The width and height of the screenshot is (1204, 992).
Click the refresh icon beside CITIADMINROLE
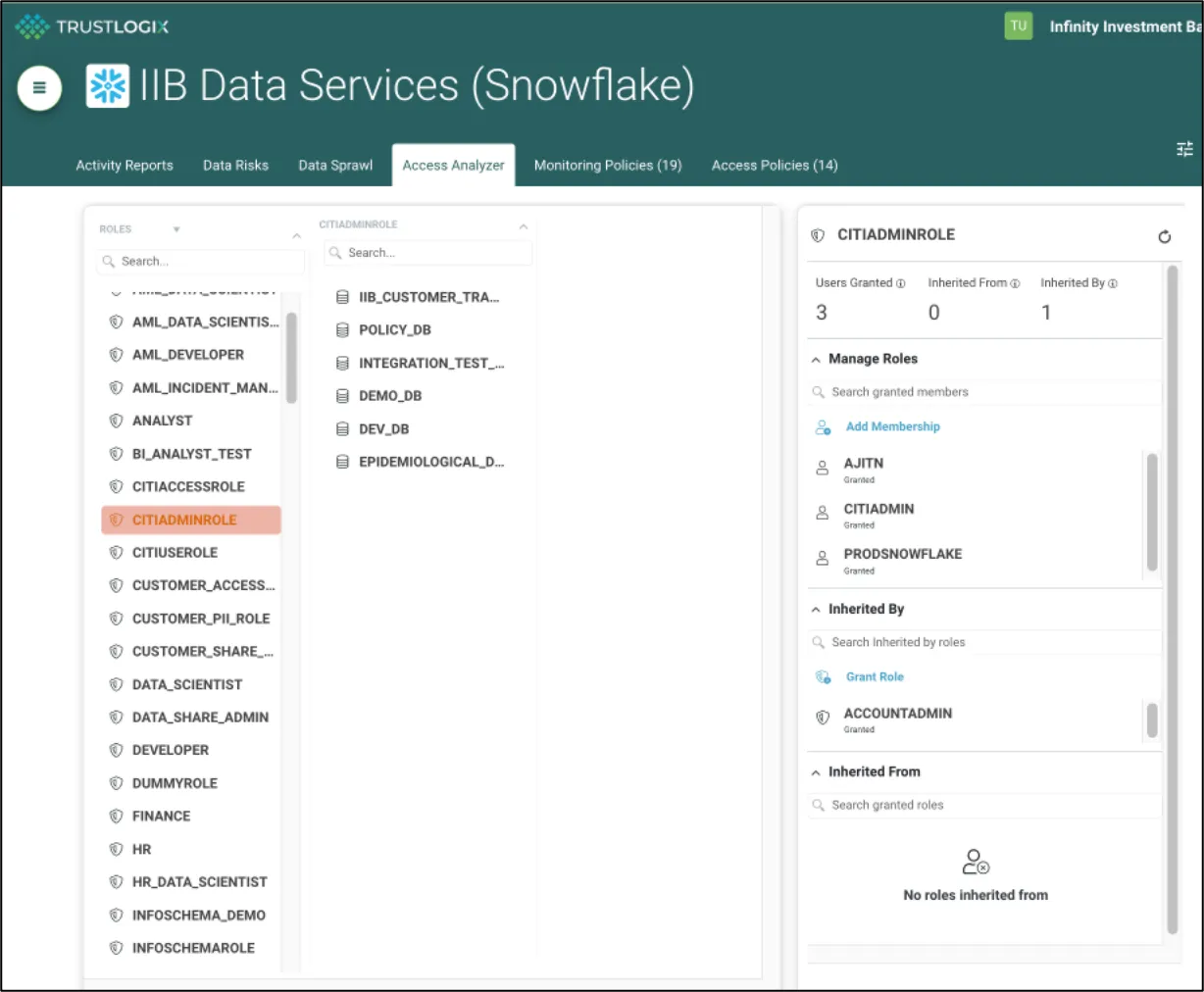click(x=1164, y=236)
